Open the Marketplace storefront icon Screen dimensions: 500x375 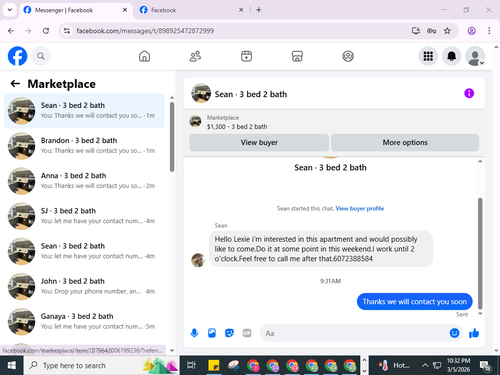click(x=297, y=56)
